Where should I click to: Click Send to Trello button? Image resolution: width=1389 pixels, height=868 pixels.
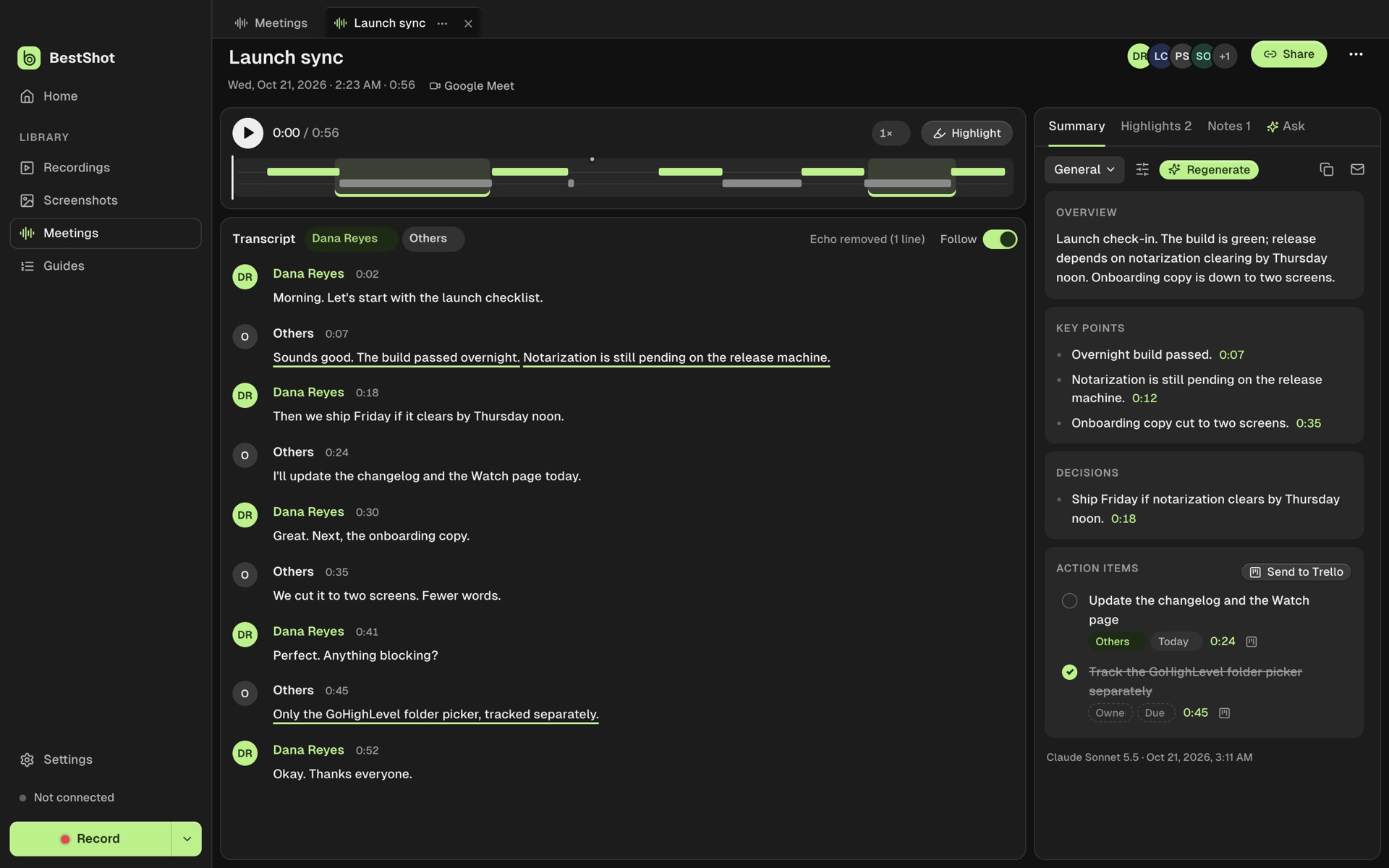click(1296, 572)
